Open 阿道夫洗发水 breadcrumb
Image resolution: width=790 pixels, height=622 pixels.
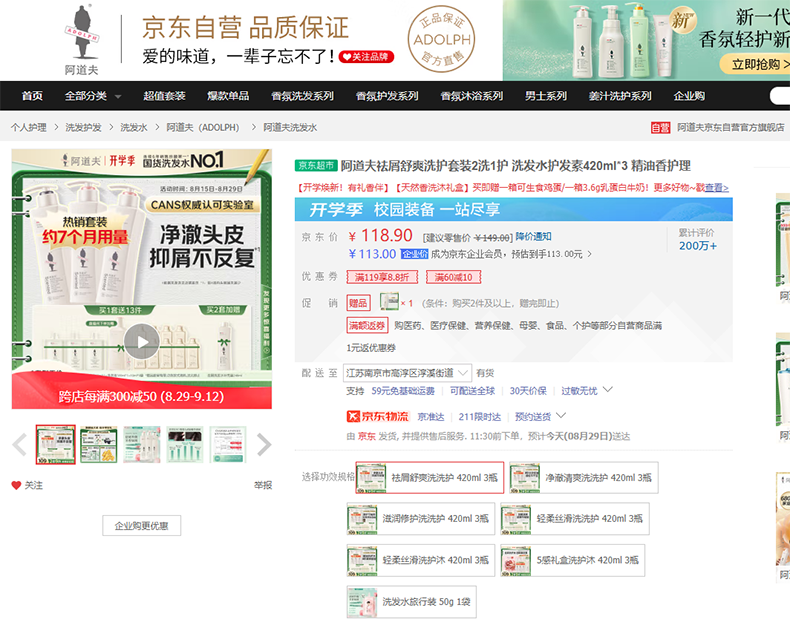point(290,127)
